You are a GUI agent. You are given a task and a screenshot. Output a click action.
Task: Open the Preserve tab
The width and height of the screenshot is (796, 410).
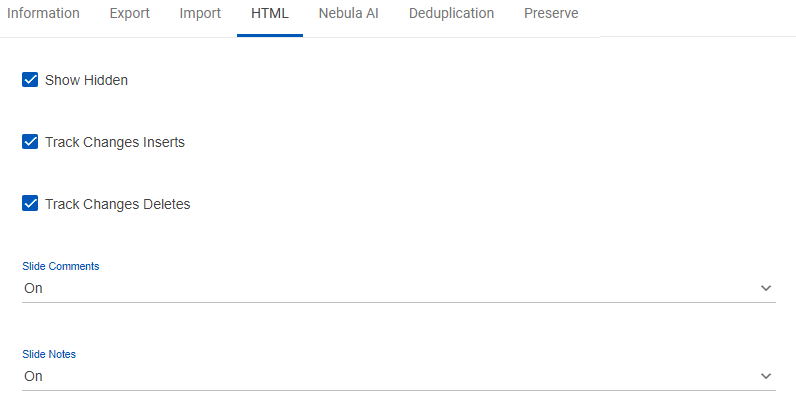(551, 14)
